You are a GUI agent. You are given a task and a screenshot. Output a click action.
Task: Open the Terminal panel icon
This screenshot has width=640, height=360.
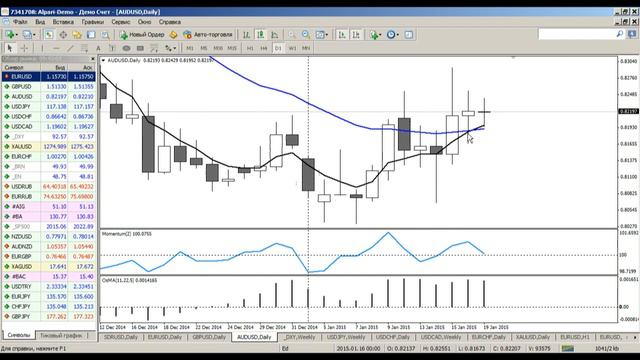point(91,35)
